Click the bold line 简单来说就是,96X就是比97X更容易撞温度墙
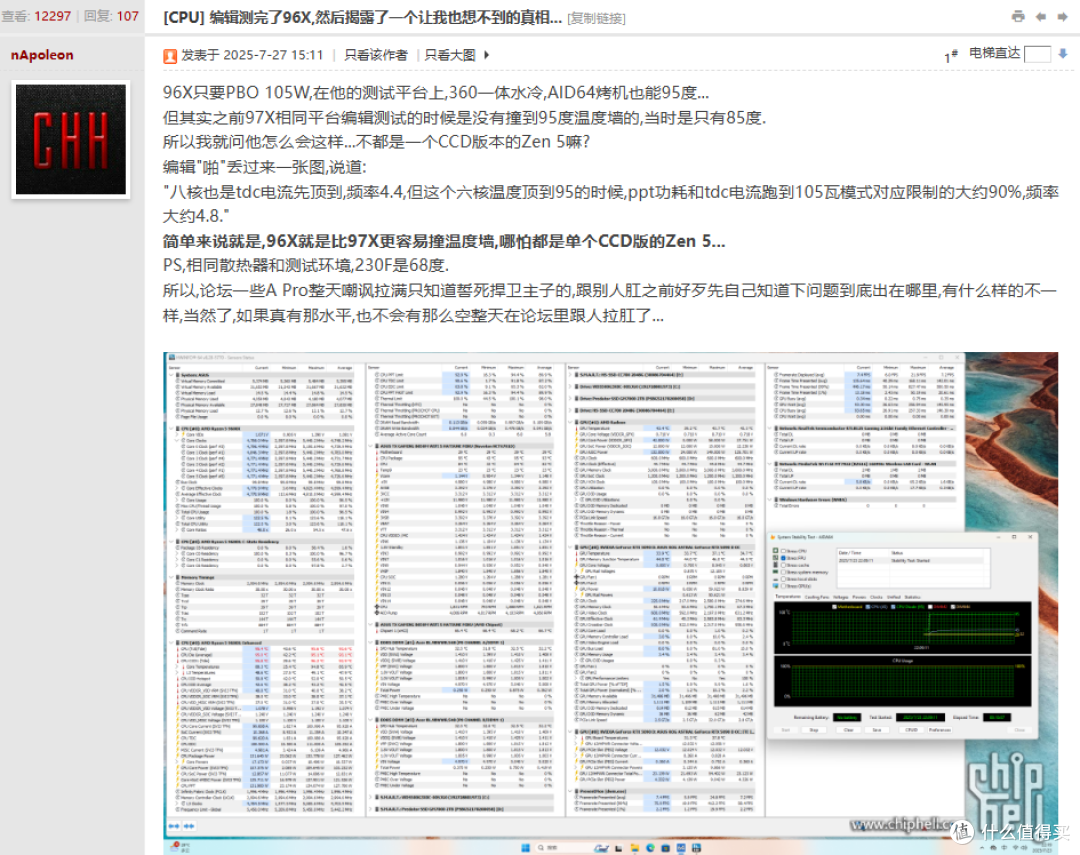Viewport: 1080px width, 855px height. (444, 241)
